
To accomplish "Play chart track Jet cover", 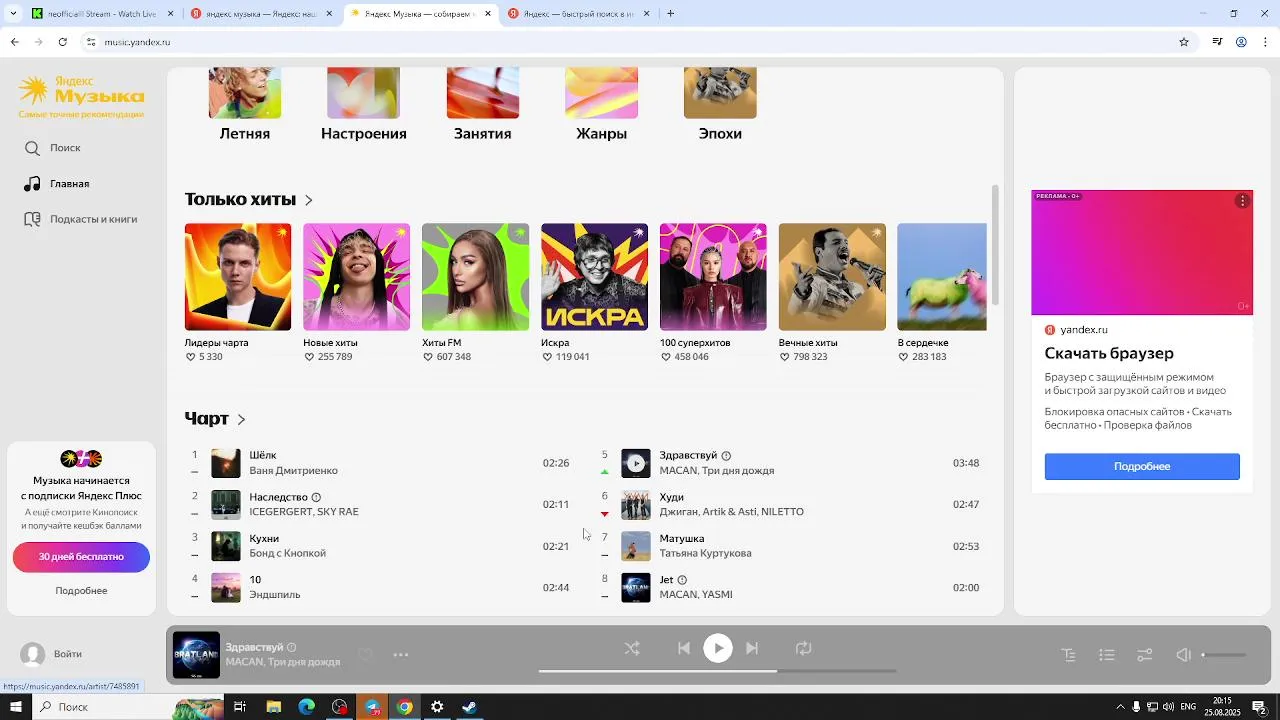I will click(x=636, y=587).
